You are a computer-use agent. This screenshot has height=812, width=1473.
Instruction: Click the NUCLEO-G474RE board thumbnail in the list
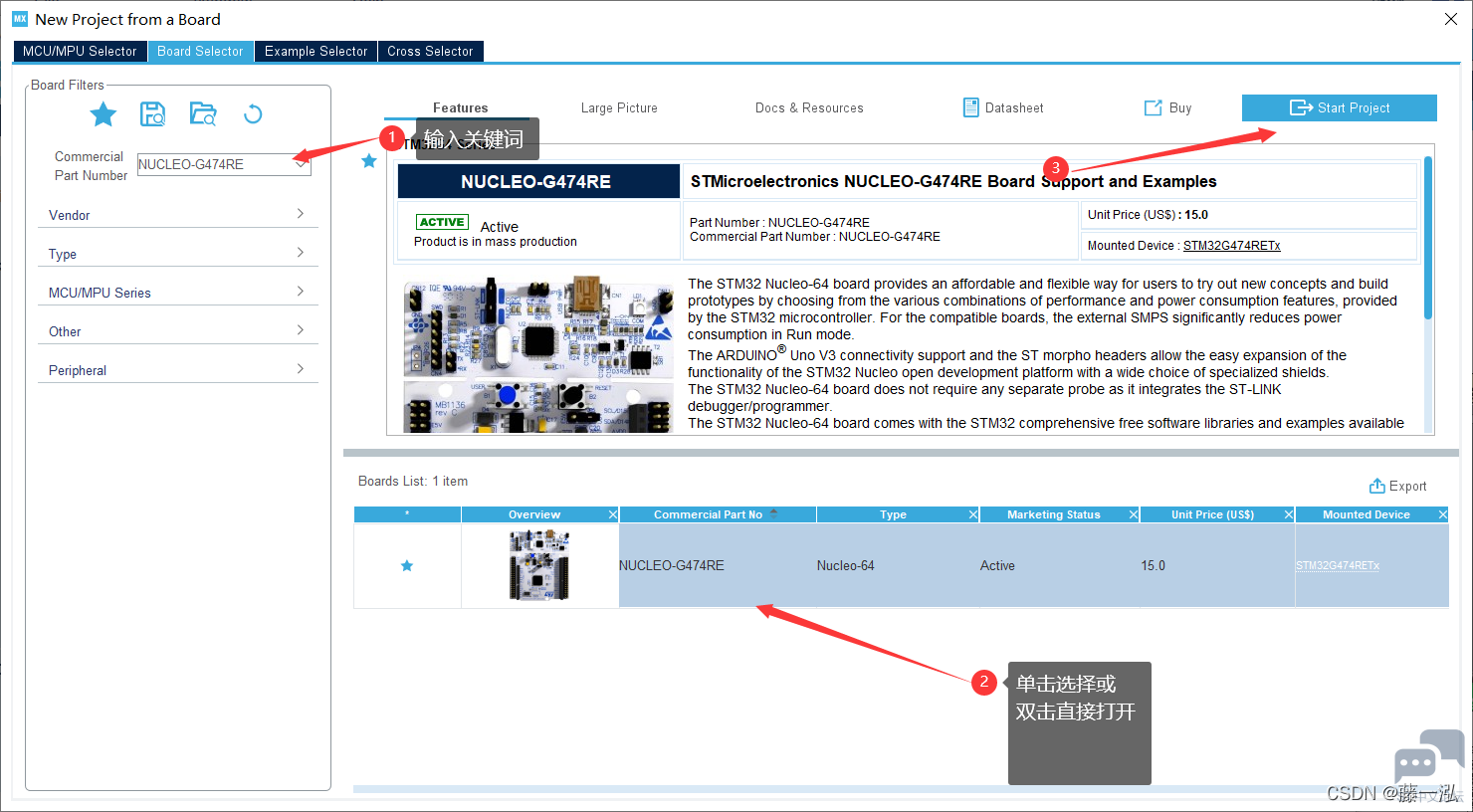coord(539,565)
